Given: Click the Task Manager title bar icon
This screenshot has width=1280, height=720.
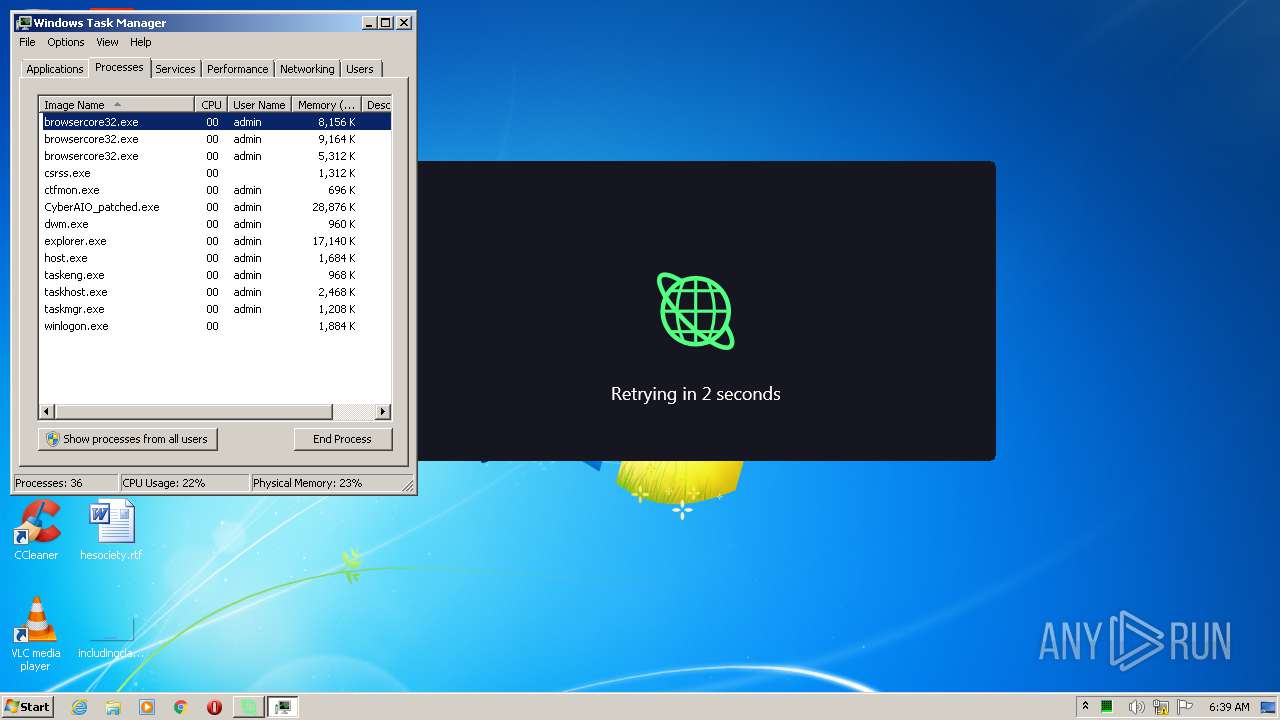Looking at the screenshot, I should point(24,22).
